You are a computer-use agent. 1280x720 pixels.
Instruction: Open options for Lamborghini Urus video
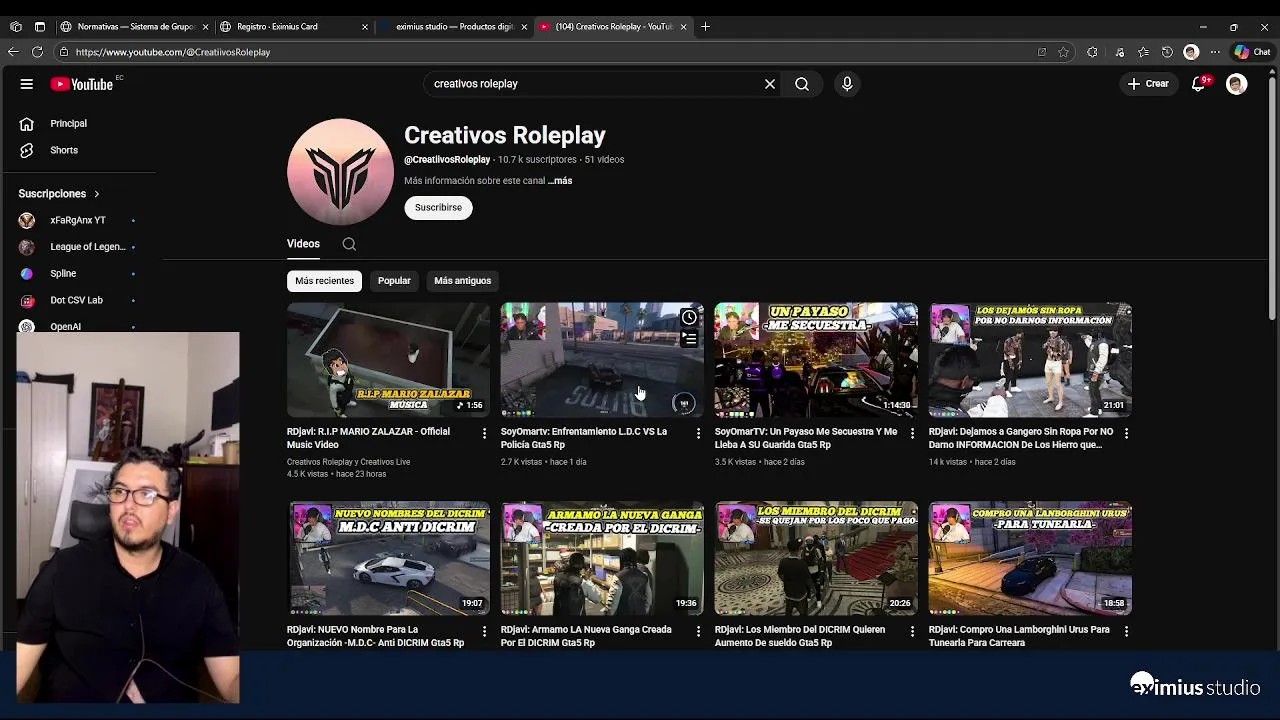pyautogui.click(x=1126, y=631)
